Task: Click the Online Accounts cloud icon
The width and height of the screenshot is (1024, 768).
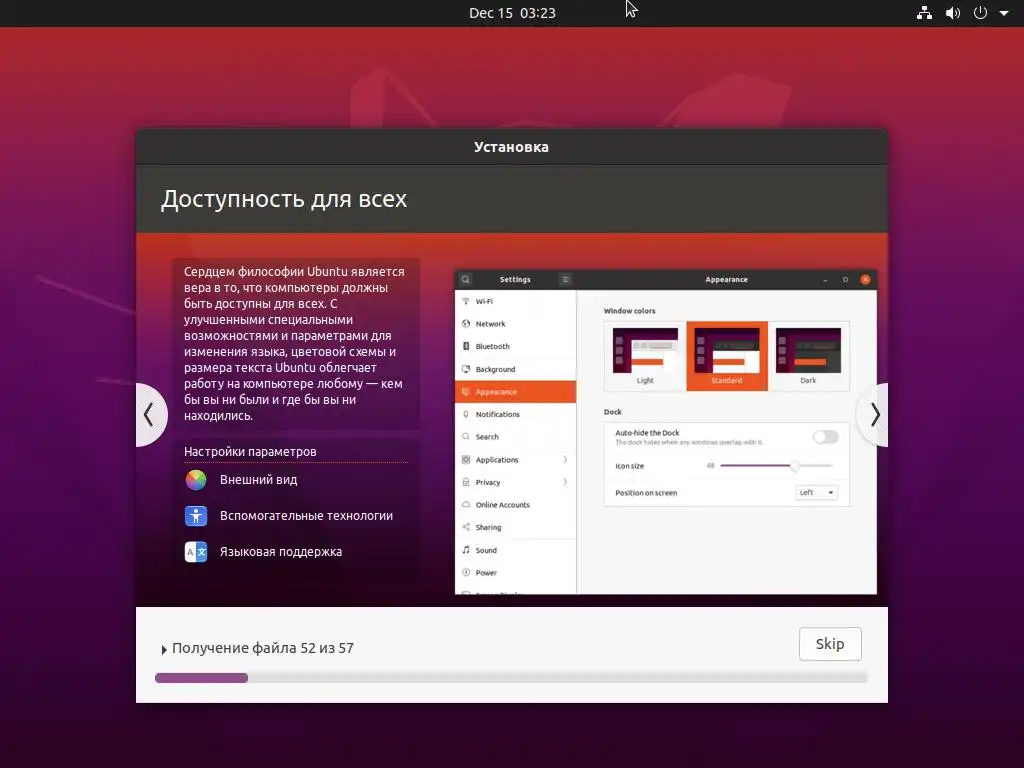Action: (466, 505)
